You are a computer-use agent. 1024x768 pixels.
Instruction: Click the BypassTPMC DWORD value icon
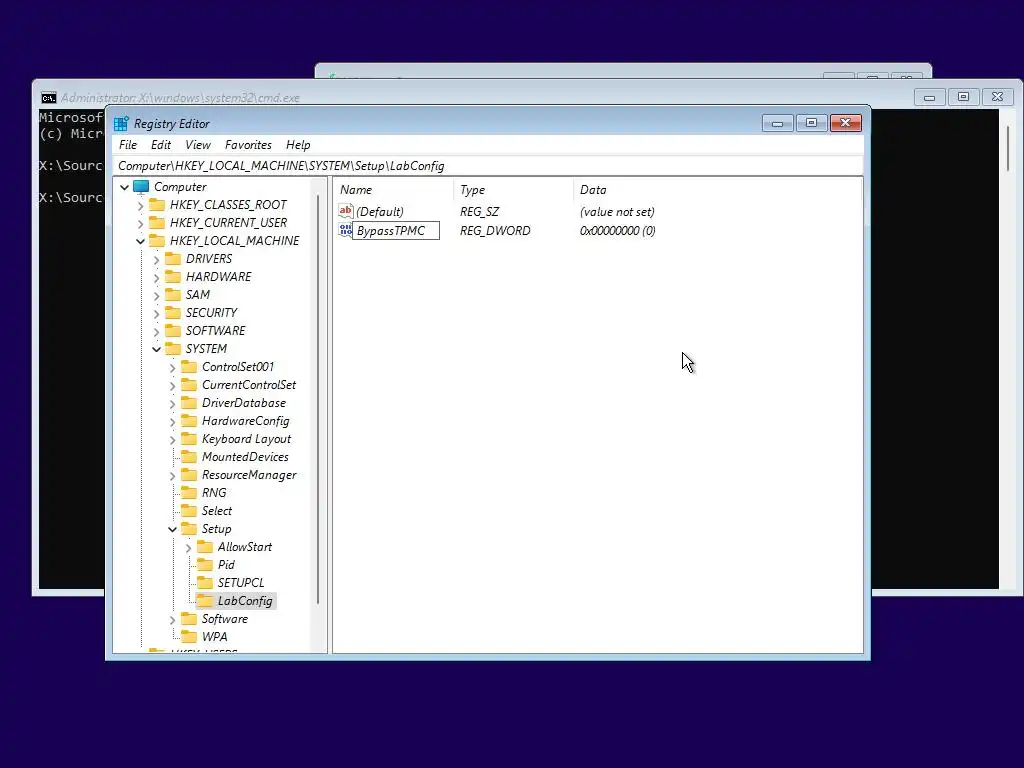(x=345, y=230)
